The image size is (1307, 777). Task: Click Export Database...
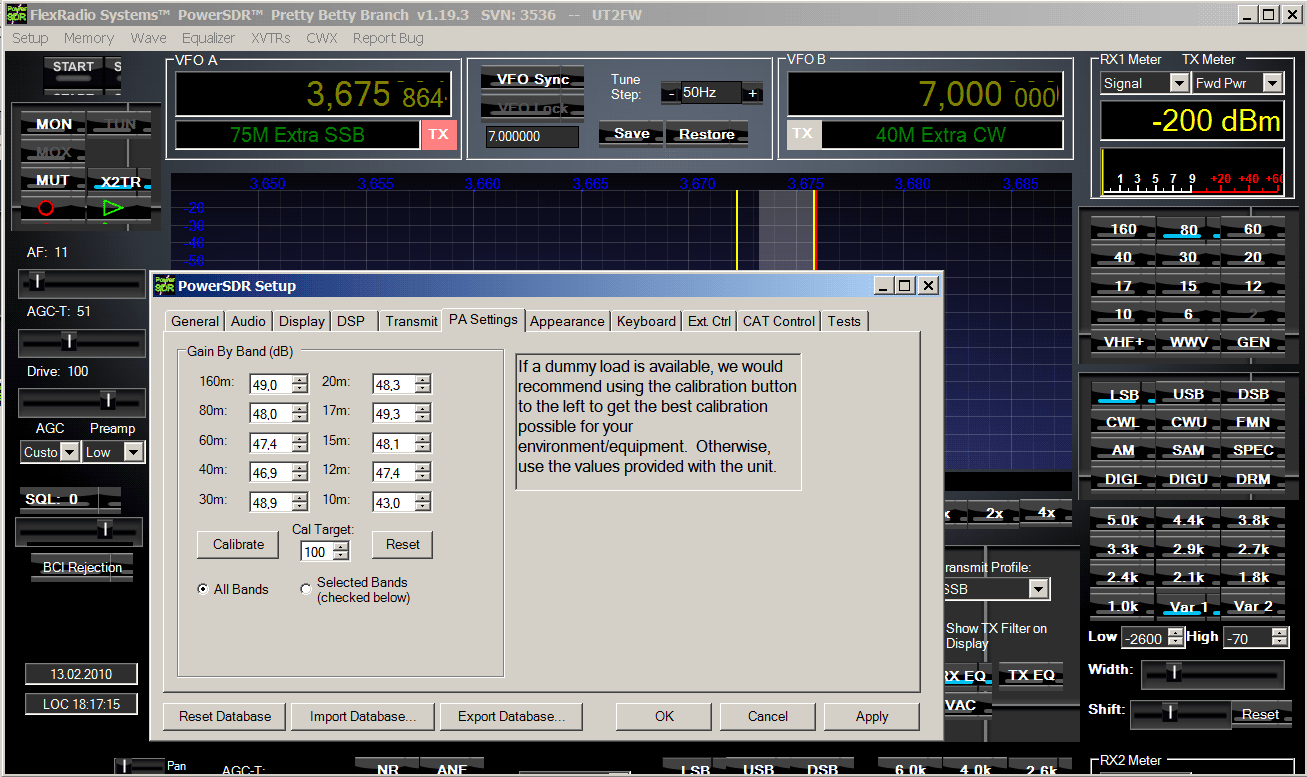click(512, 716)
